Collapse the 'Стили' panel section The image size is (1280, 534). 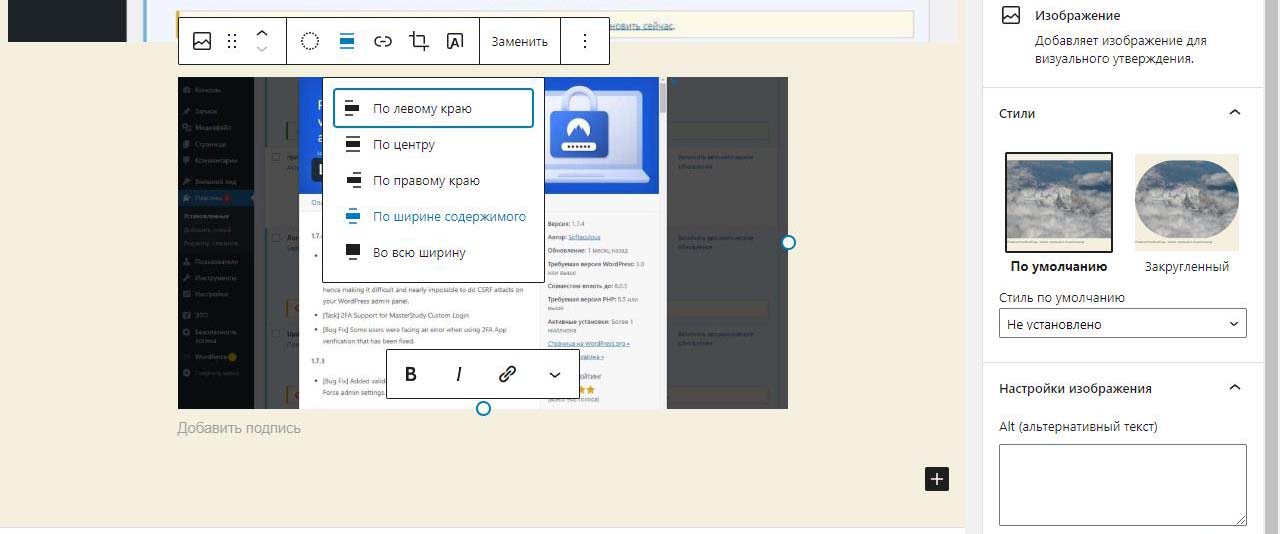[1234, 113]
